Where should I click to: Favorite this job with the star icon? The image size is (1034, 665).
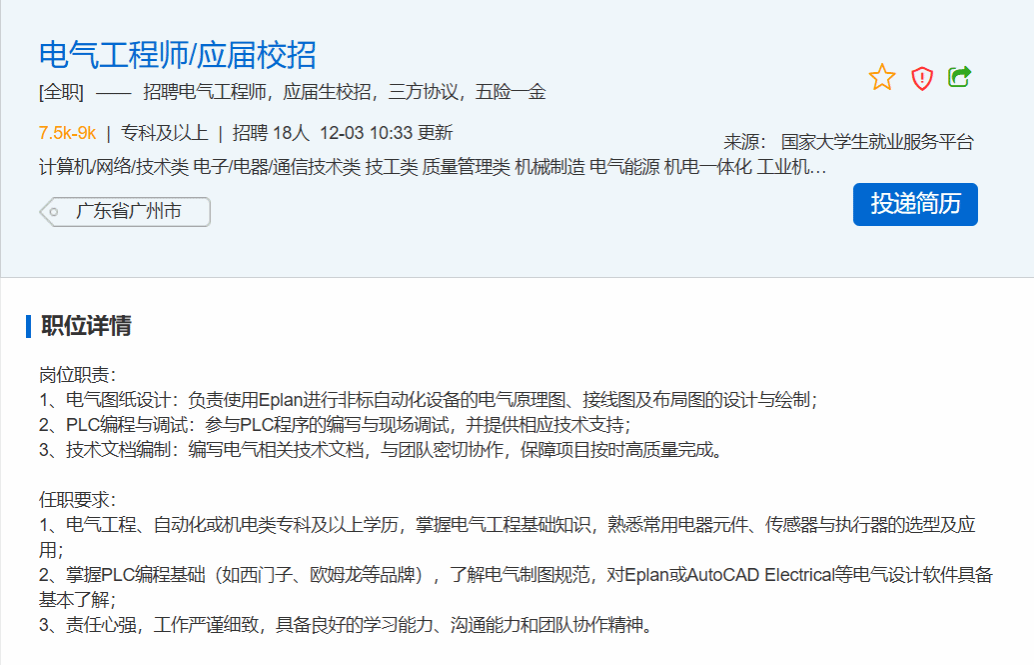(x=882, y=77)
